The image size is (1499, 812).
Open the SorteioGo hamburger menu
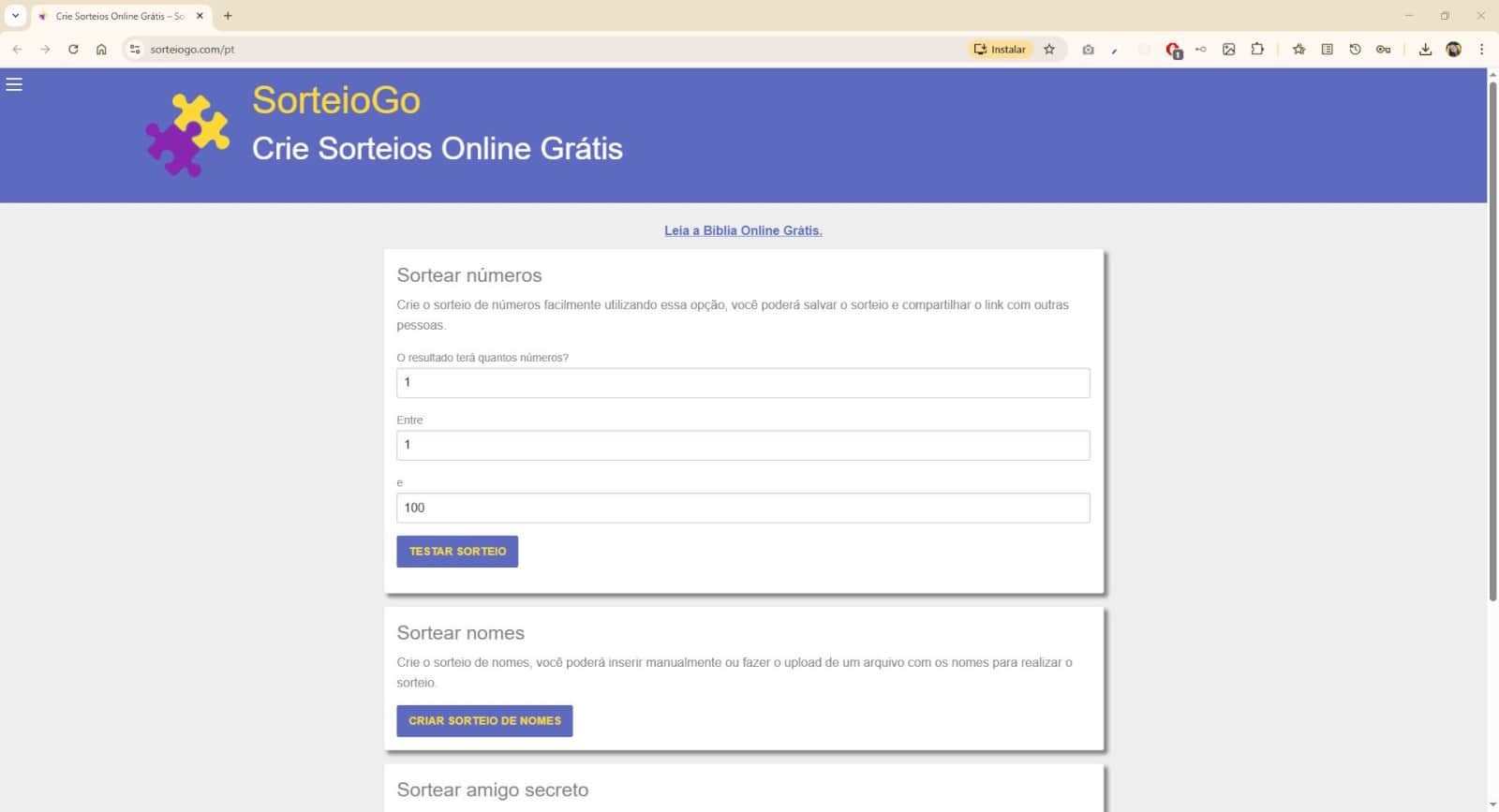(14, 84)
